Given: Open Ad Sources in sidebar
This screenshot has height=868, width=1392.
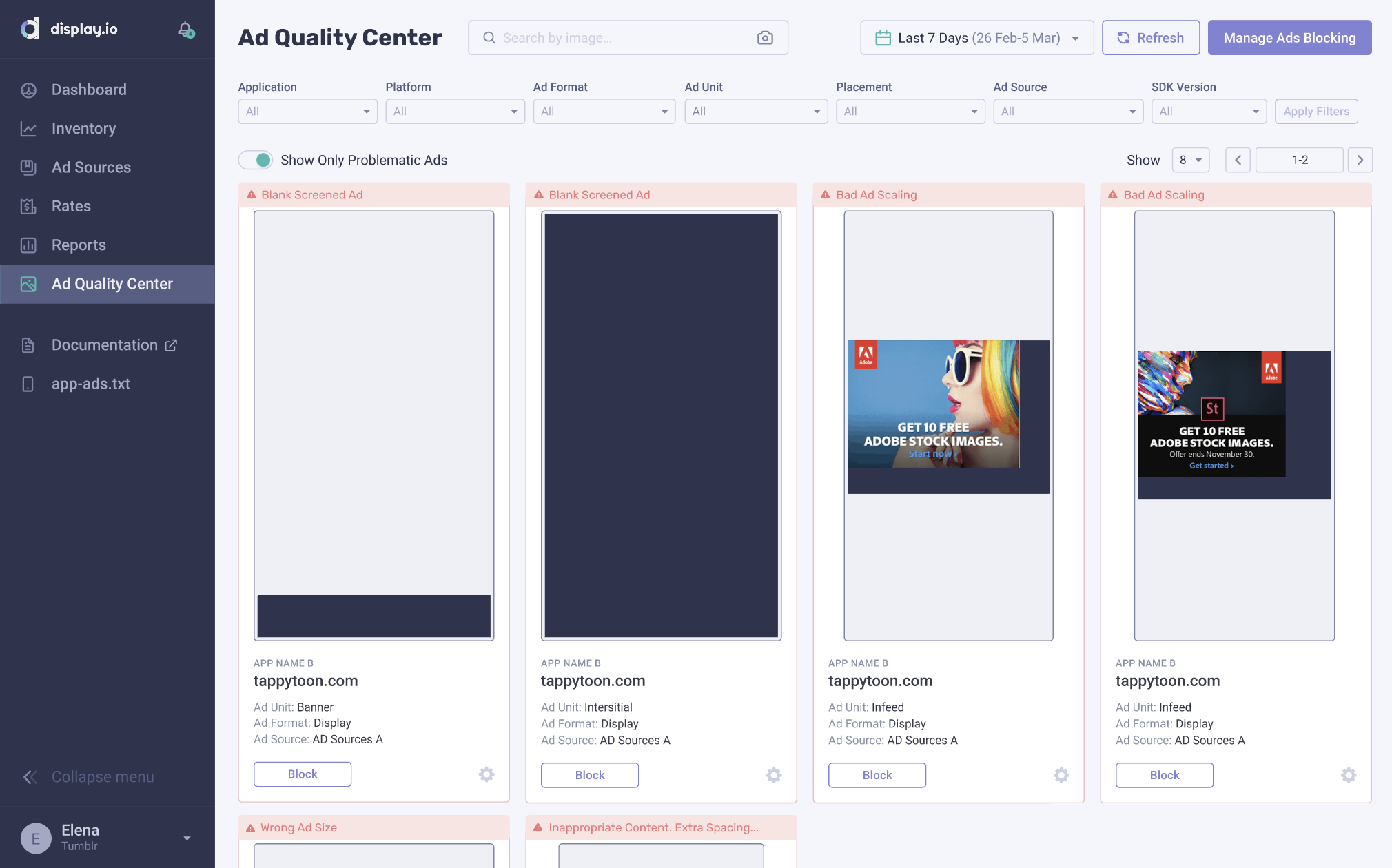Looking at the screenshot, I should pos(91,167).
